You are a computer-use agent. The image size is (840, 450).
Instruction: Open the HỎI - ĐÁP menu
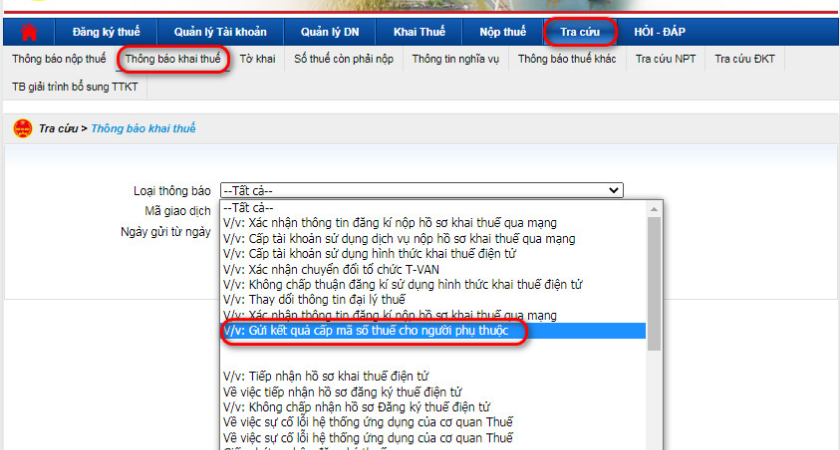[660, 32]
